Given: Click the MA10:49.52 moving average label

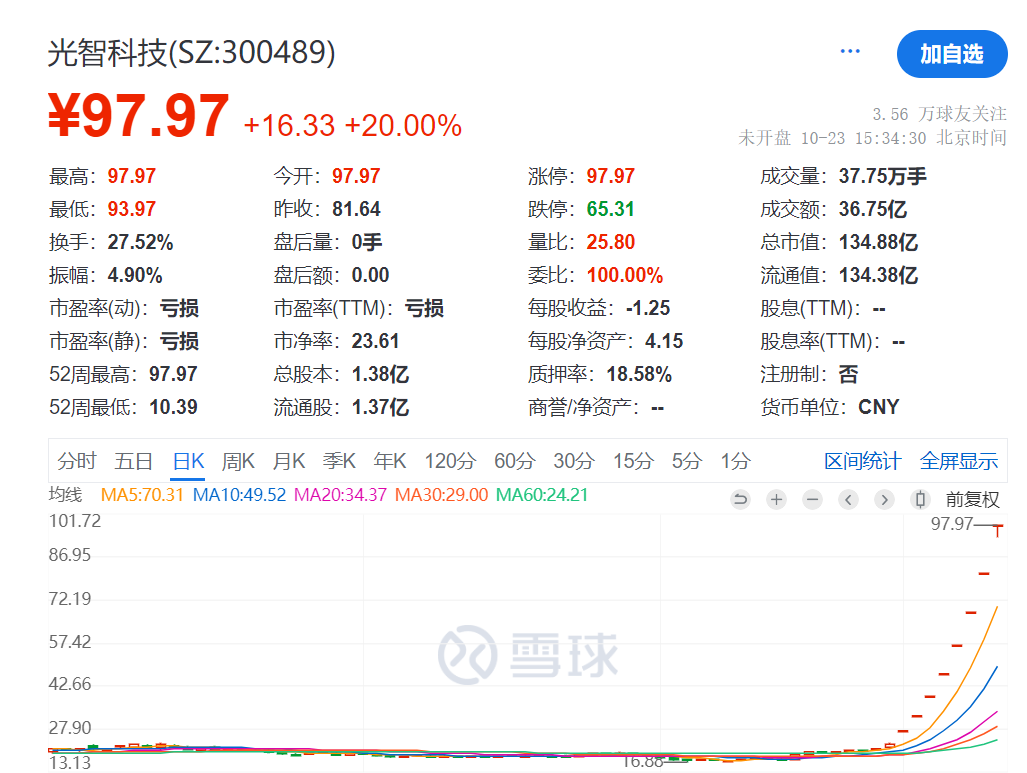Looking at the screenshot, I should coord(239,495).
